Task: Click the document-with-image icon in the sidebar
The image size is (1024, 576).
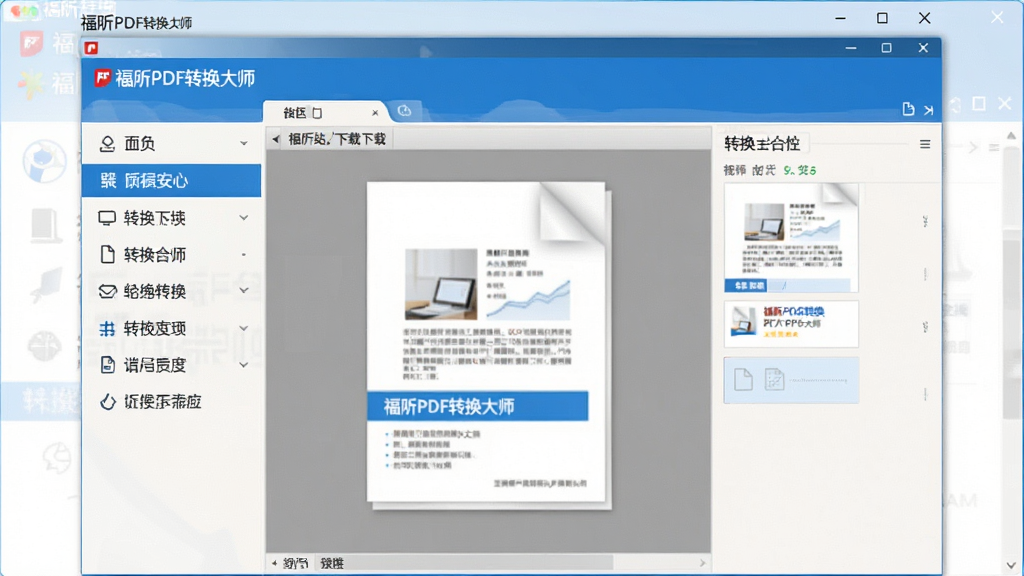Action: click(x=108, y=365)
